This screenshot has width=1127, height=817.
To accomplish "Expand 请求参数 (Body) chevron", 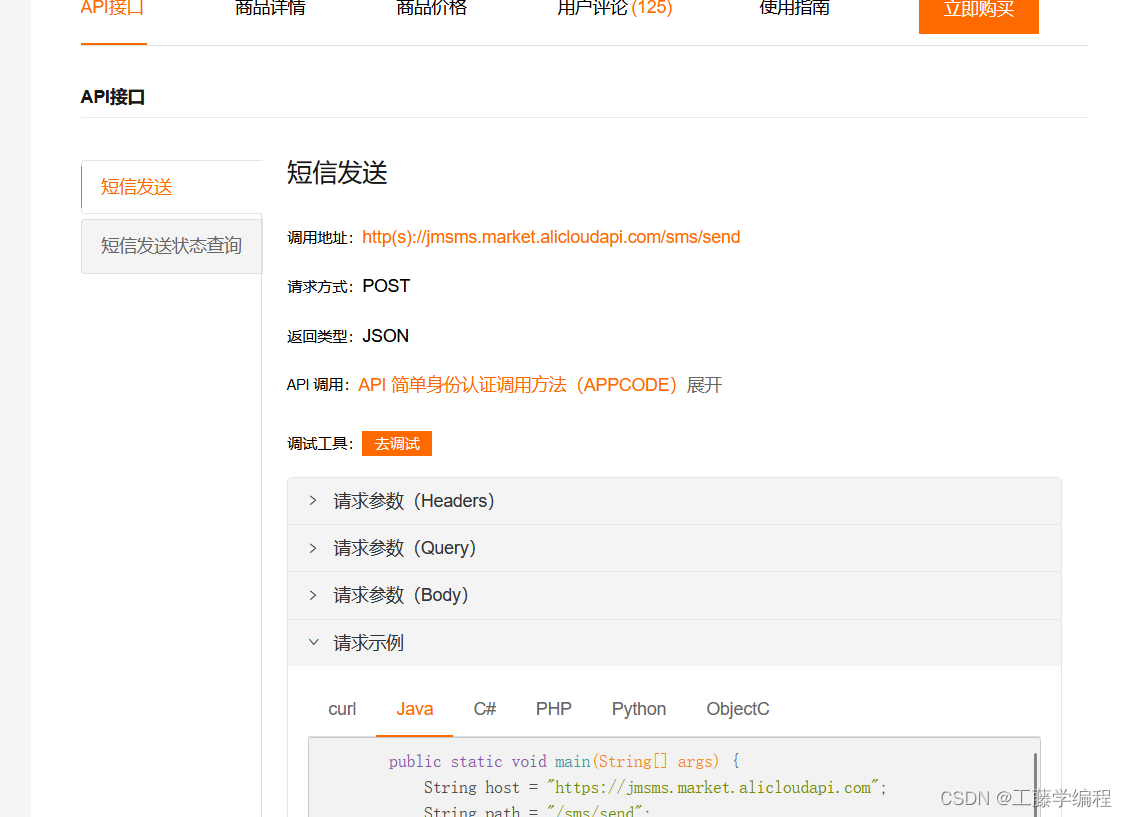I will coord(313,595).
